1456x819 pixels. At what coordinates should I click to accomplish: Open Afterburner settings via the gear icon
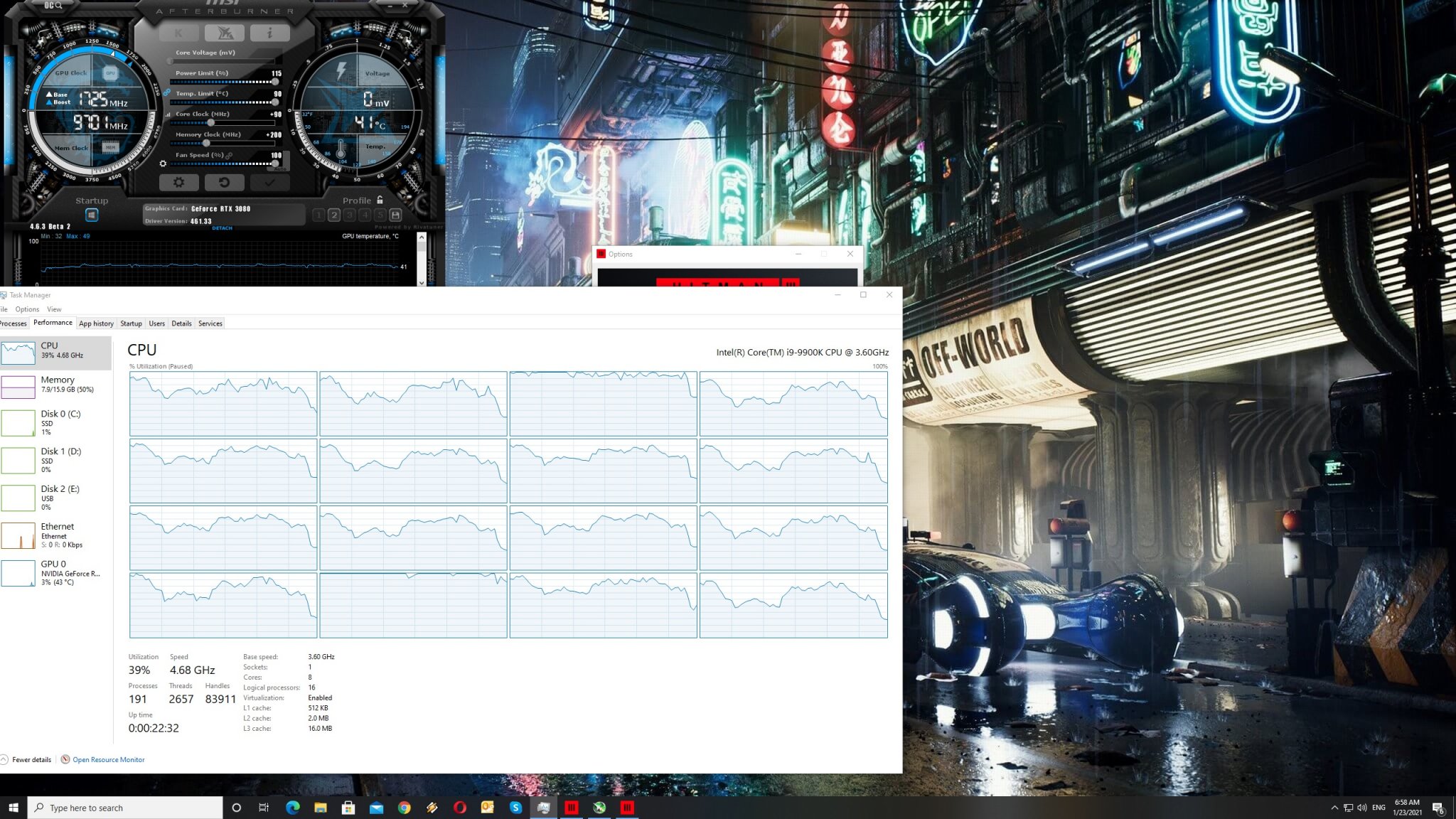click(x=178, y=183)
